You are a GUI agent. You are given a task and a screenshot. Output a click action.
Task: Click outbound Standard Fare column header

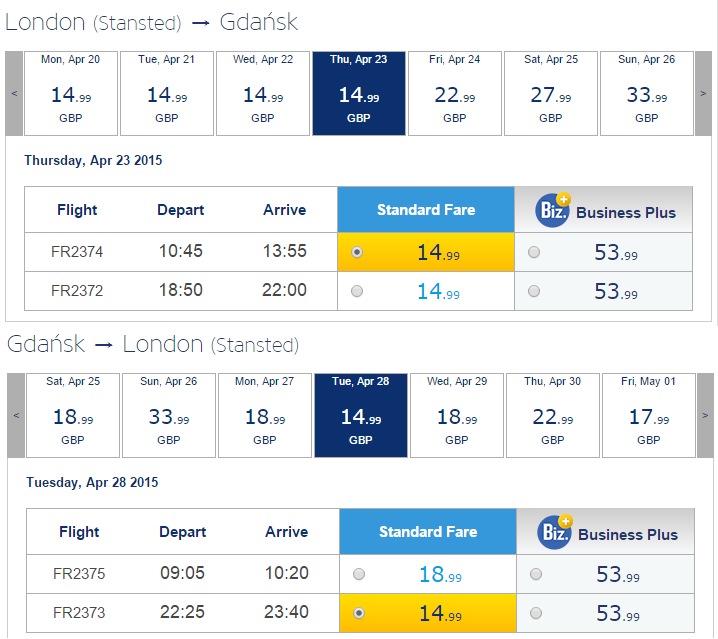pyautogui.click(x=426, y=210)
